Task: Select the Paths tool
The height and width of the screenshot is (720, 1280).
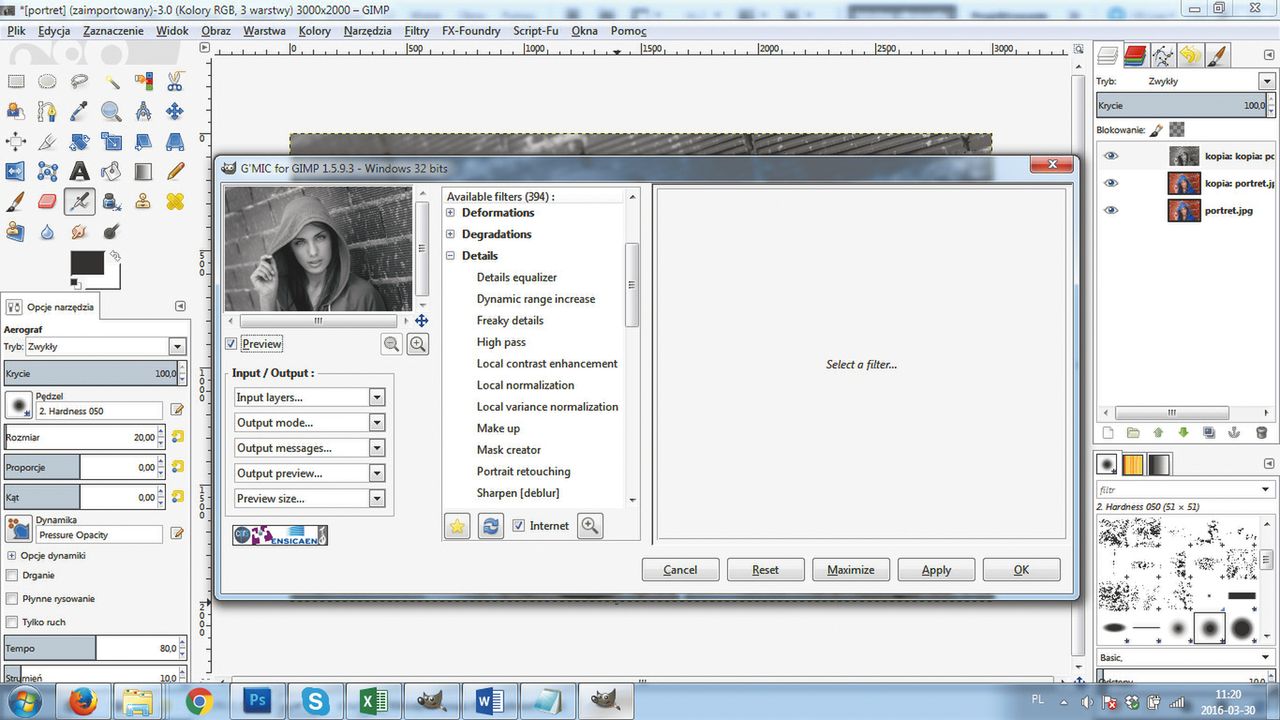Action: [47, 112]
